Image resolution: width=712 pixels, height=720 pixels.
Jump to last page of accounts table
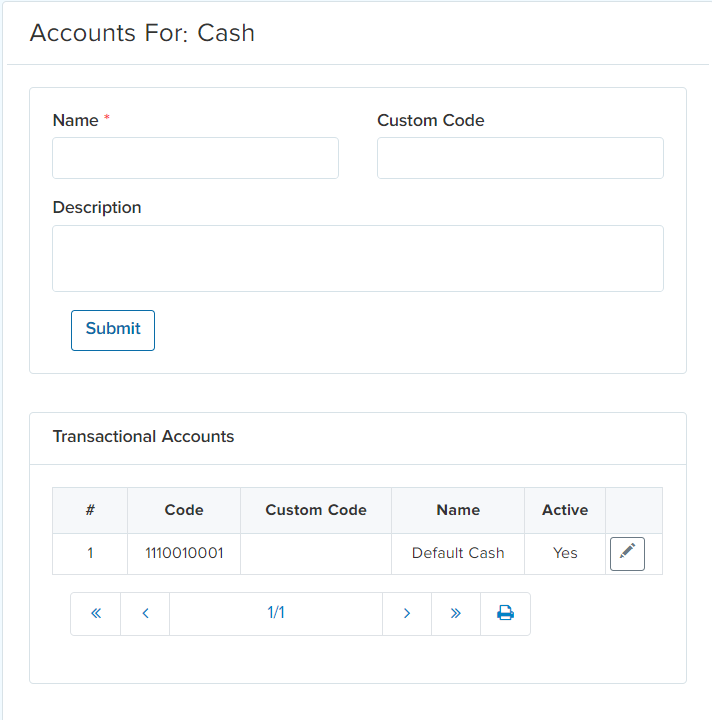click(456, 613)
